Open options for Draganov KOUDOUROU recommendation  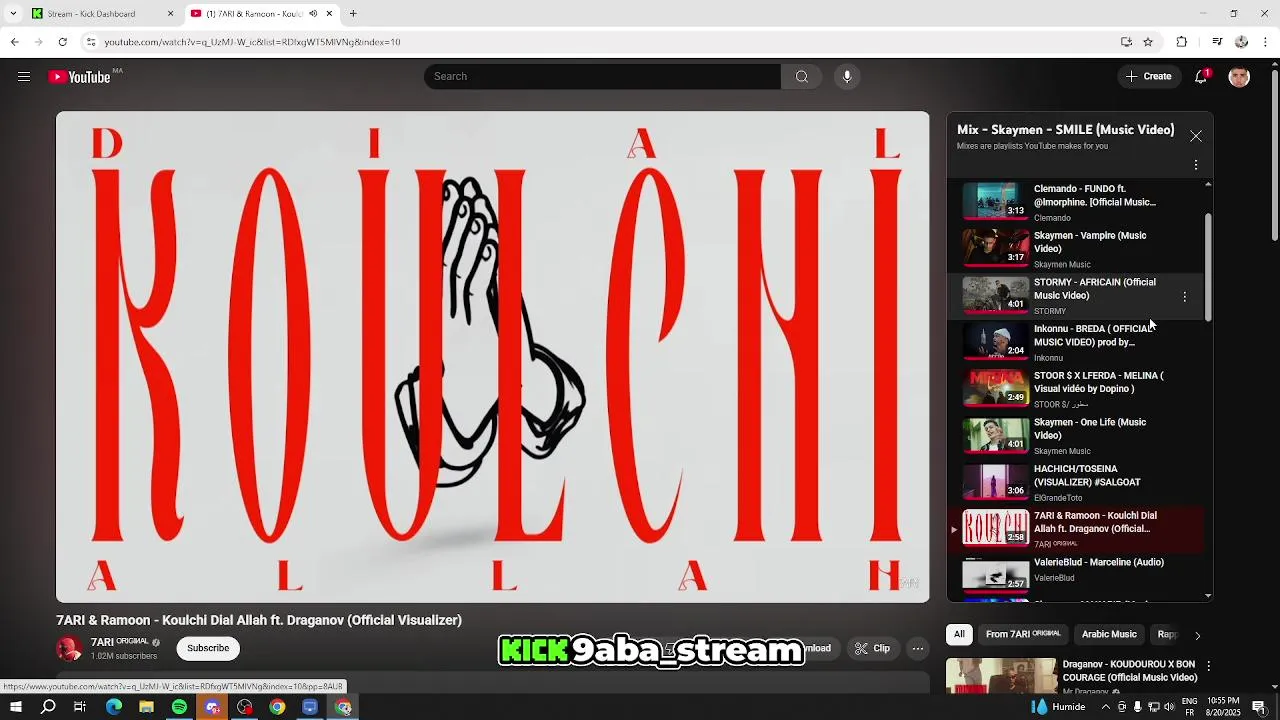pos(1208,666)
